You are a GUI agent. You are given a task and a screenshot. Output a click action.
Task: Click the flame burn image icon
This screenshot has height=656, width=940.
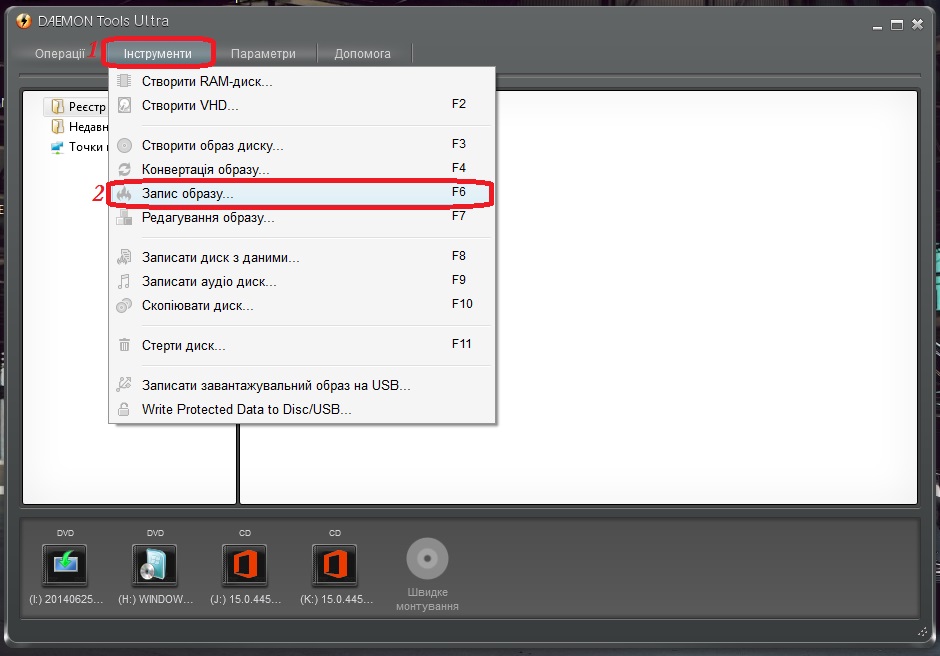coord(124,193)
